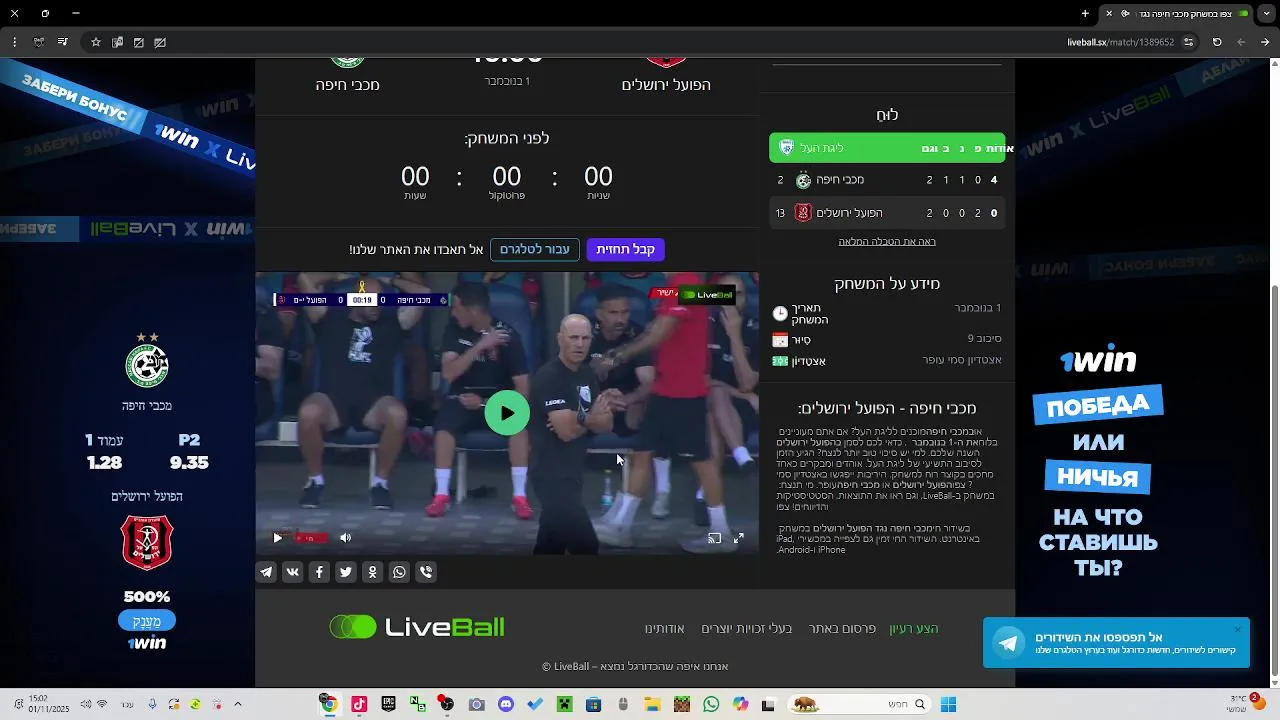Share the match via WhatsApp icon

tap(399, 572)
